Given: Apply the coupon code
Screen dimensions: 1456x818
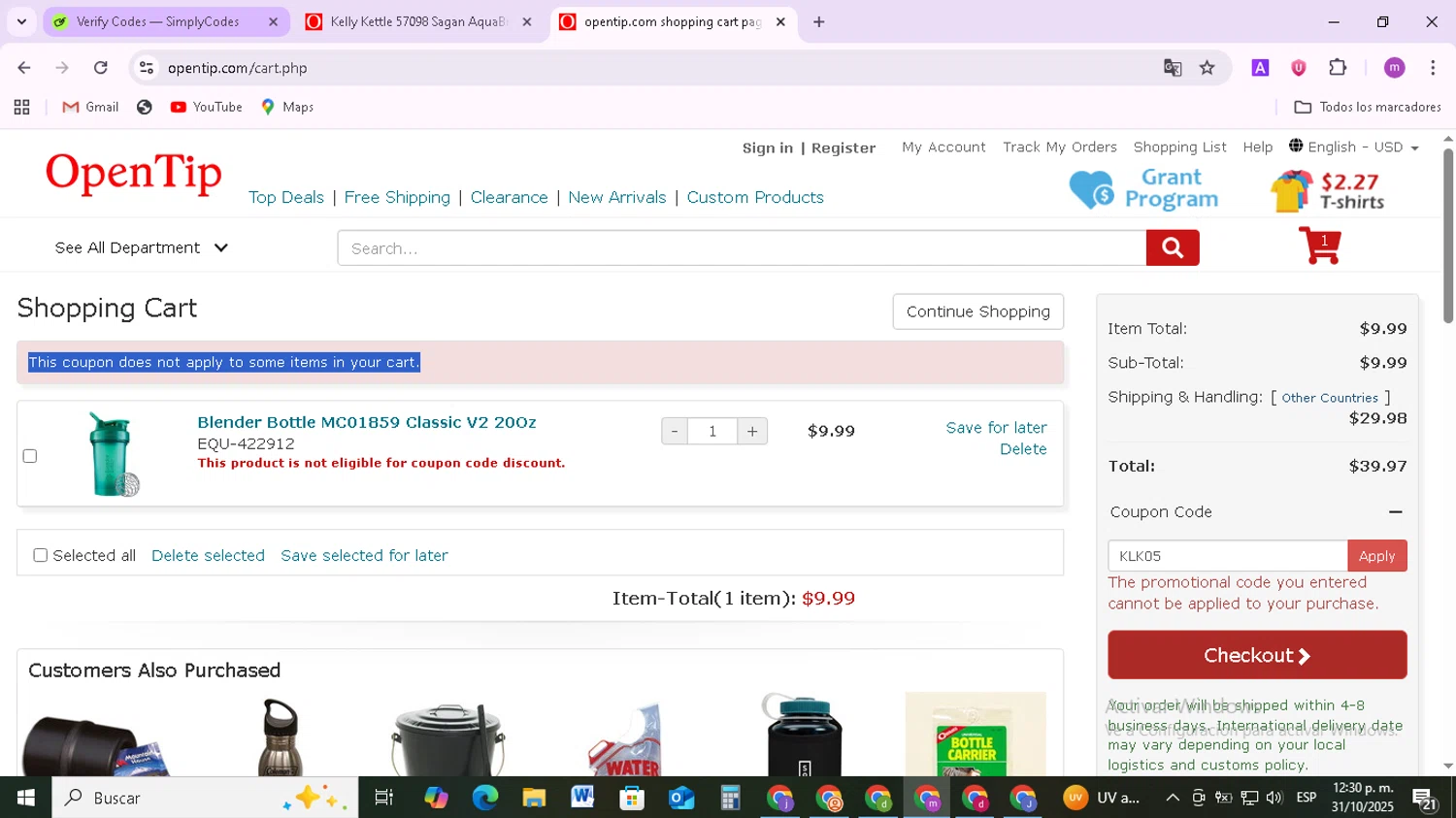Looking at the screenshot, I should [1376, 556].
